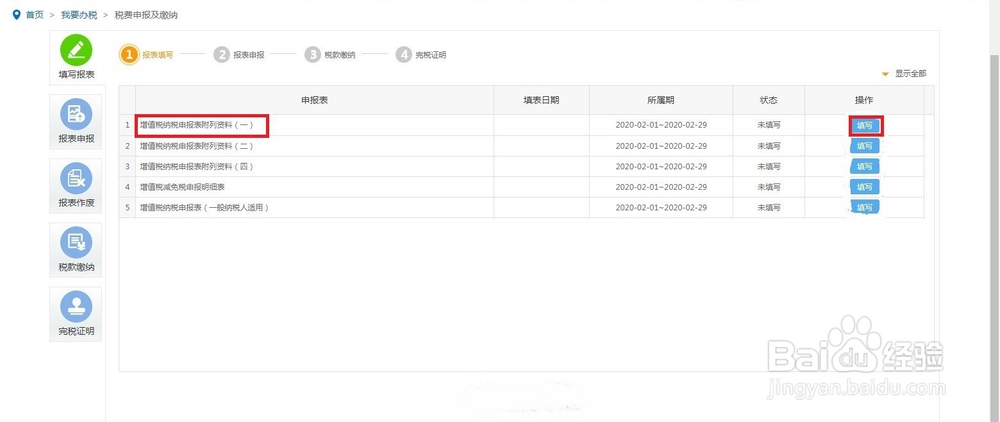Click 填写 for 附列资料（二）
The height and width of the screenshot is (422, 1000).
tap(865, 146)
